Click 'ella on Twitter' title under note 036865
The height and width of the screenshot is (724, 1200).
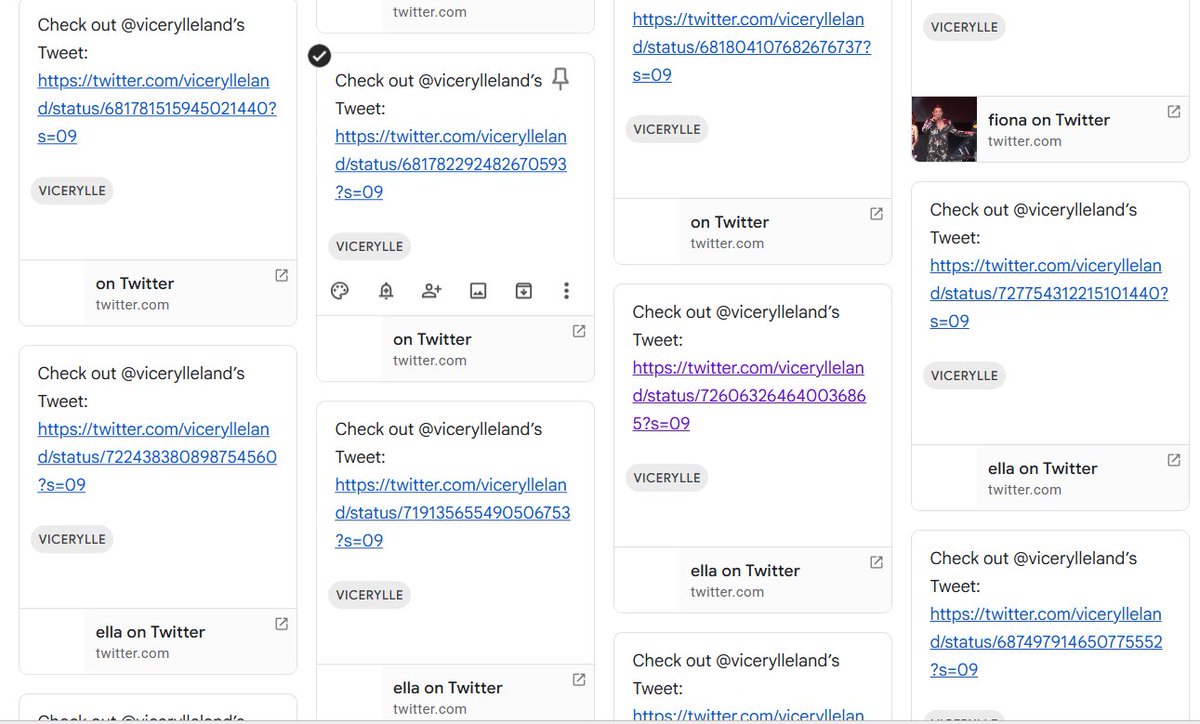tap(745, 571)
